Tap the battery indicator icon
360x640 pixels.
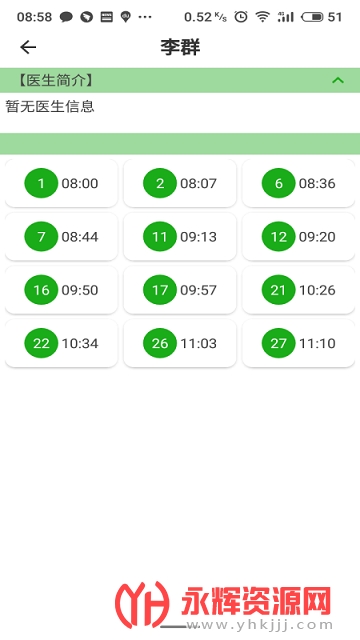312,17
